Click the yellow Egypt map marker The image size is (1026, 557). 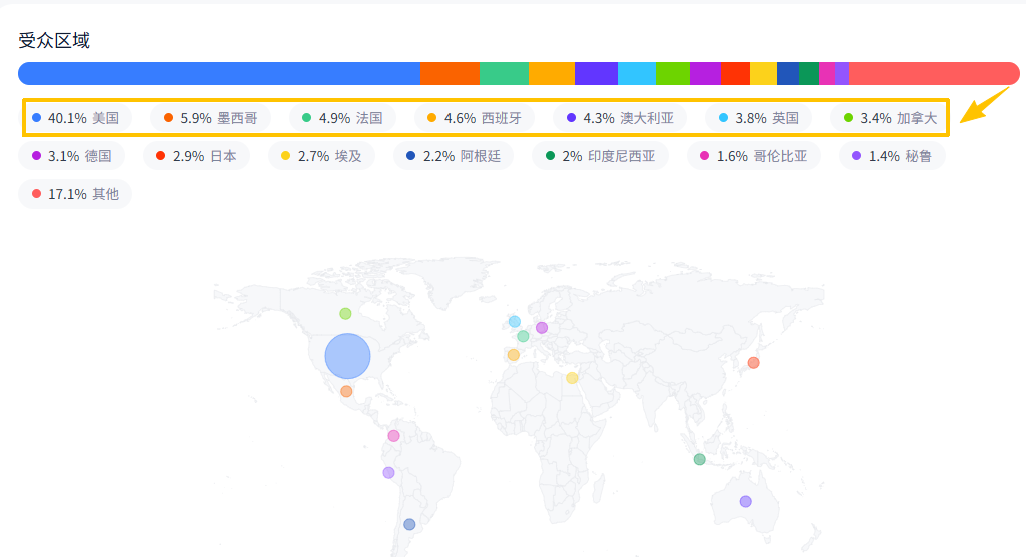tap(572, 378)
